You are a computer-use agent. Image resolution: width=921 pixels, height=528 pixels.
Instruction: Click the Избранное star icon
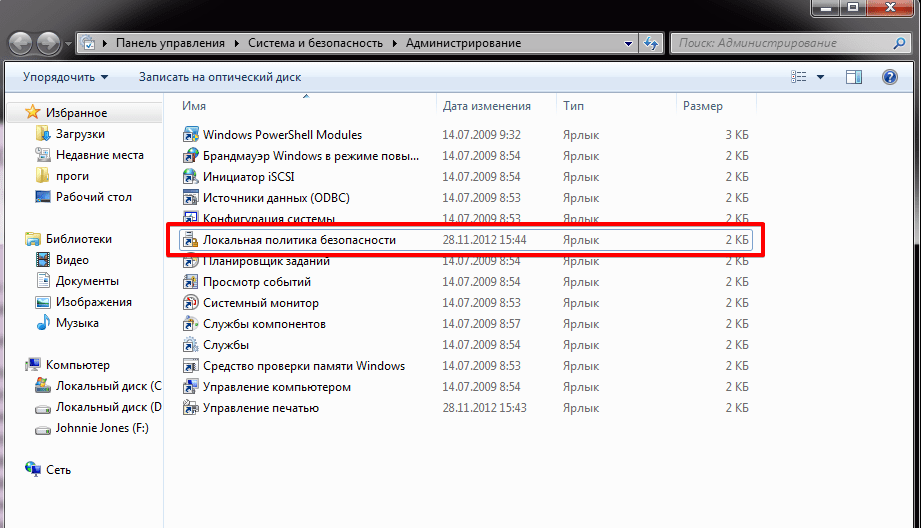pyautogui.click(x=33, y=112)
